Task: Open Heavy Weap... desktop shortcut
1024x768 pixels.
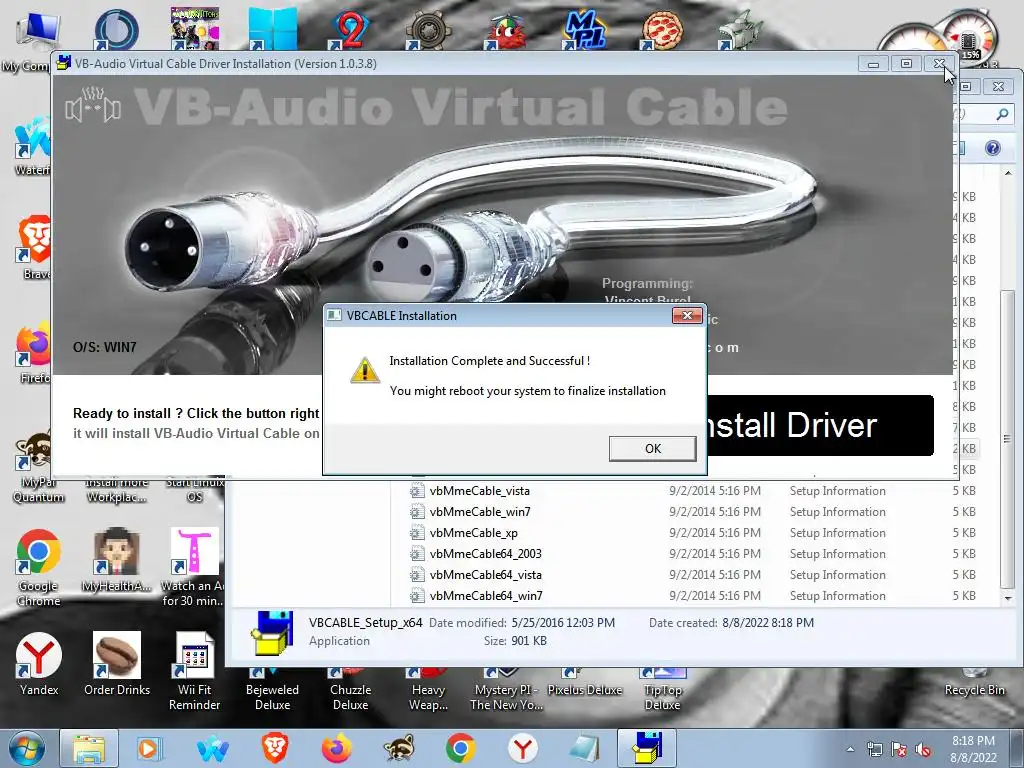Action: click(428, 690)
